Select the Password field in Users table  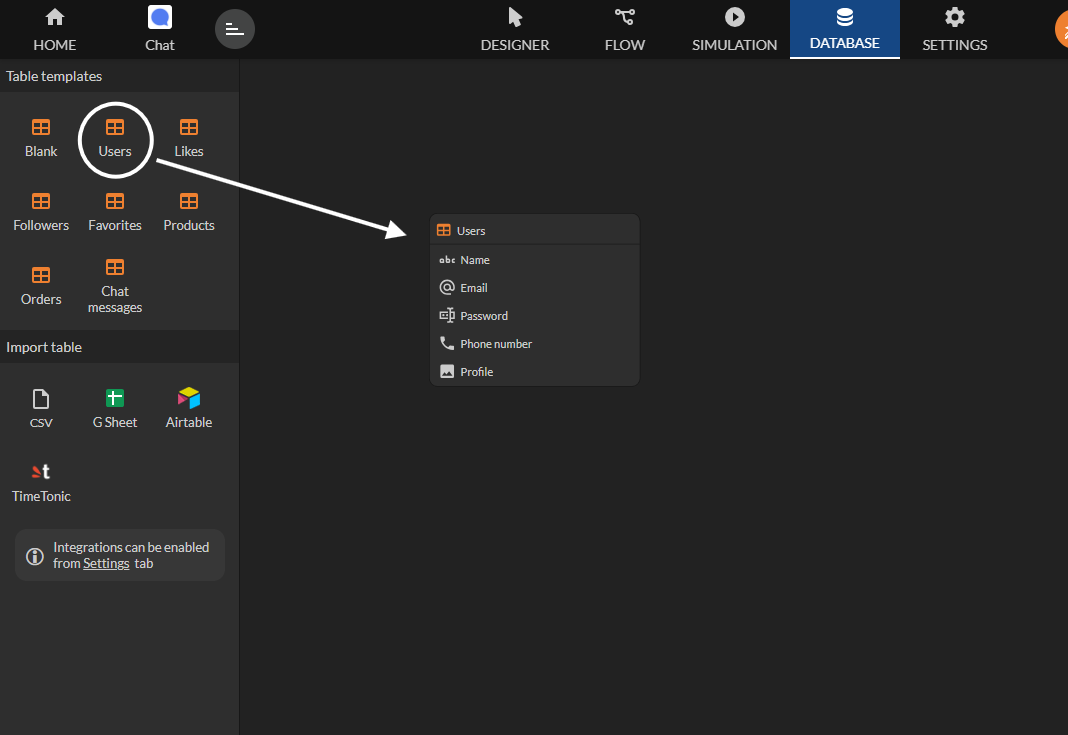pos(535,315)
